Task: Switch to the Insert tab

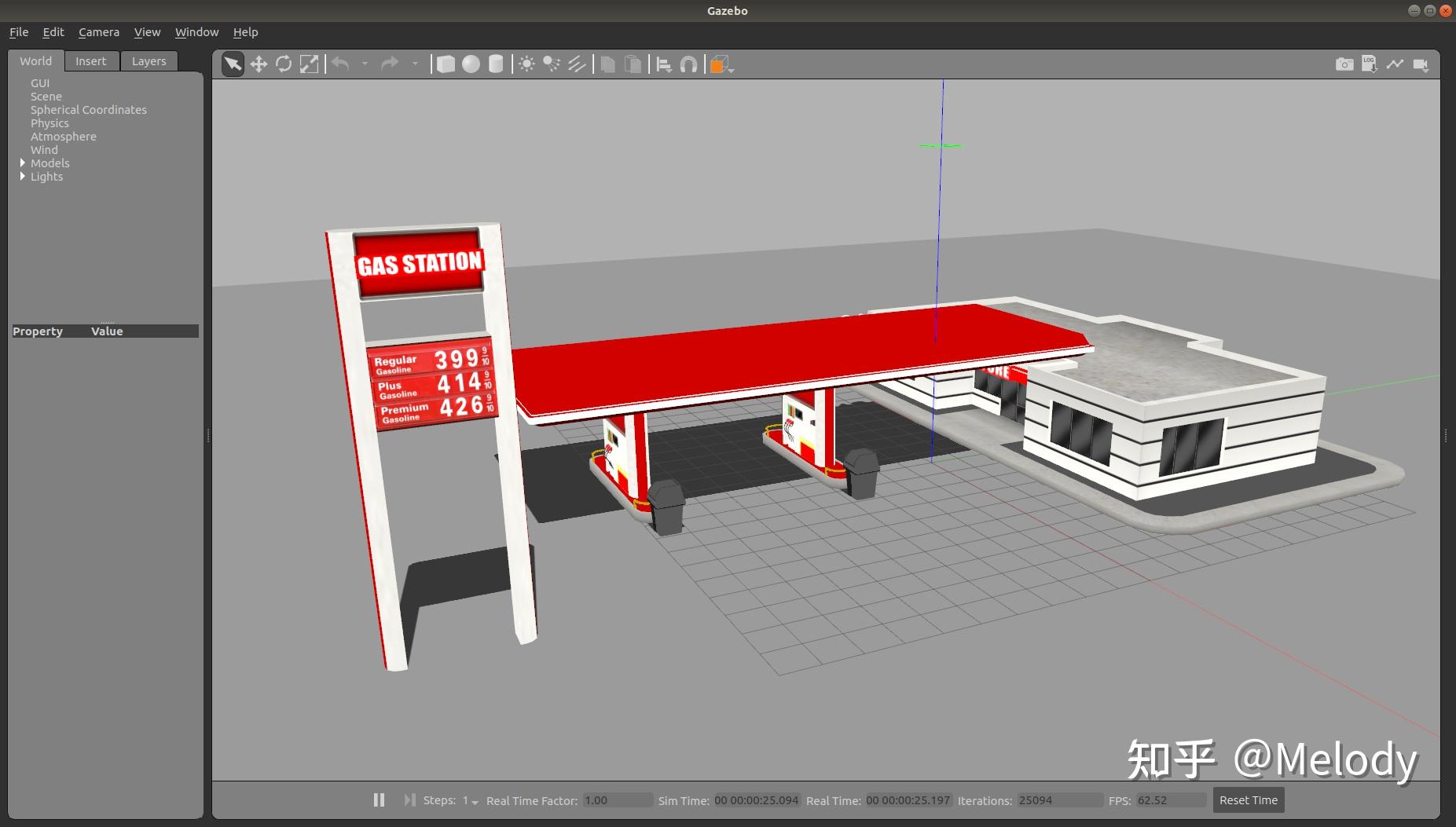Action: (90, 61)
